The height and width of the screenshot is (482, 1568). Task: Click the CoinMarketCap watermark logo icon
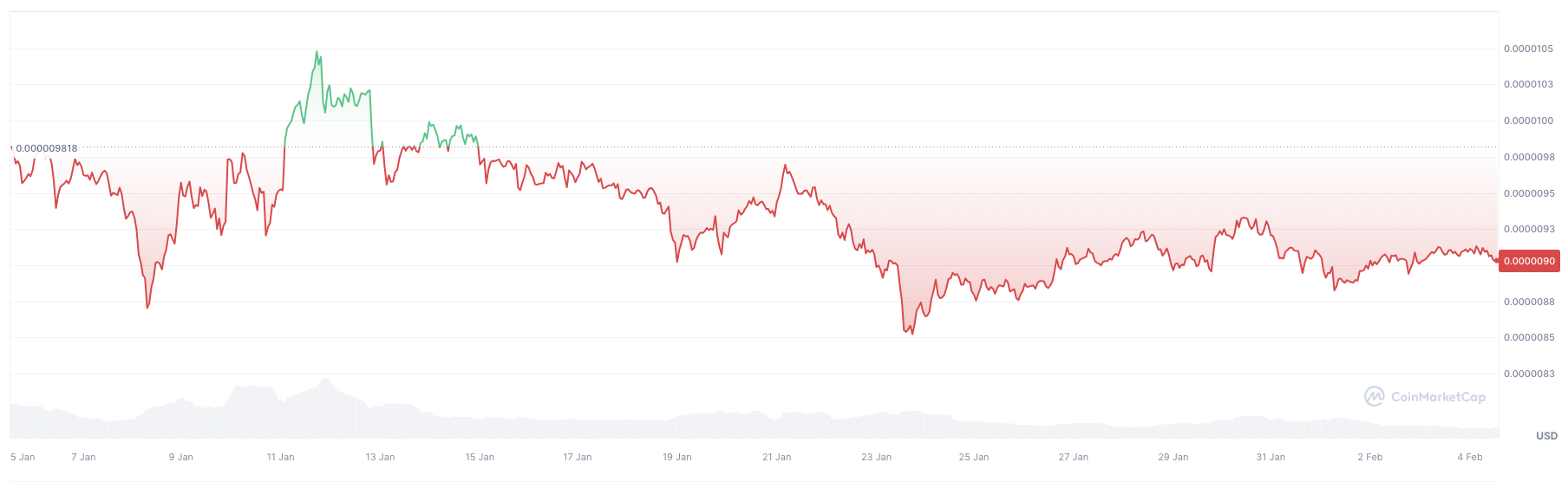[x=1374, y=396]
